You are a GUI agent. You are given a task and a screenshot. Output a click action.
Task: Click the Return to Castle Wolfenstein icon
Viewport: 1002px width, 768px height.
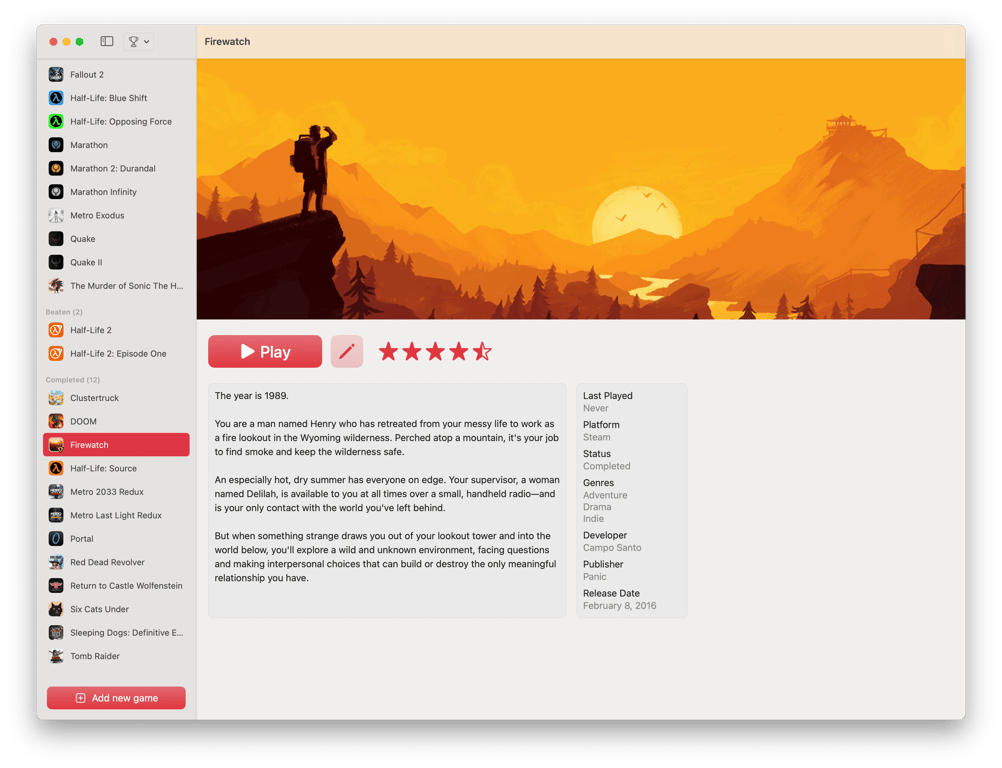point(56,586)
